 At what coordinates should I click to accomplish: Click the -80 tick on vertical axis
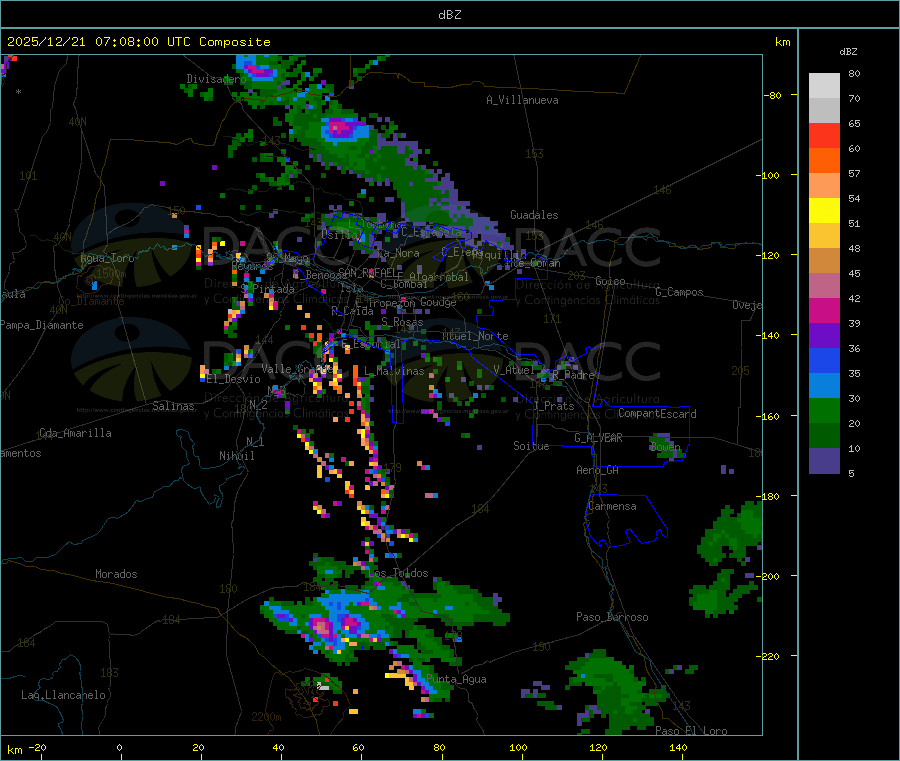point(772,95)
